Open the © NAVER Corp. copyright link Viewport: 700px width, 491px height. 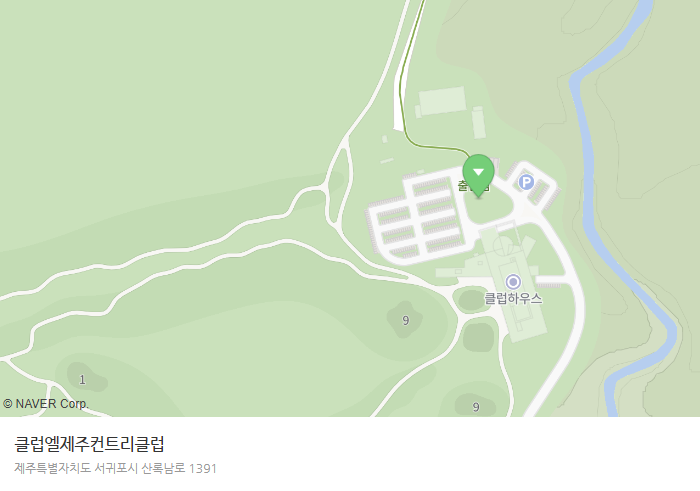click(46, 404)
